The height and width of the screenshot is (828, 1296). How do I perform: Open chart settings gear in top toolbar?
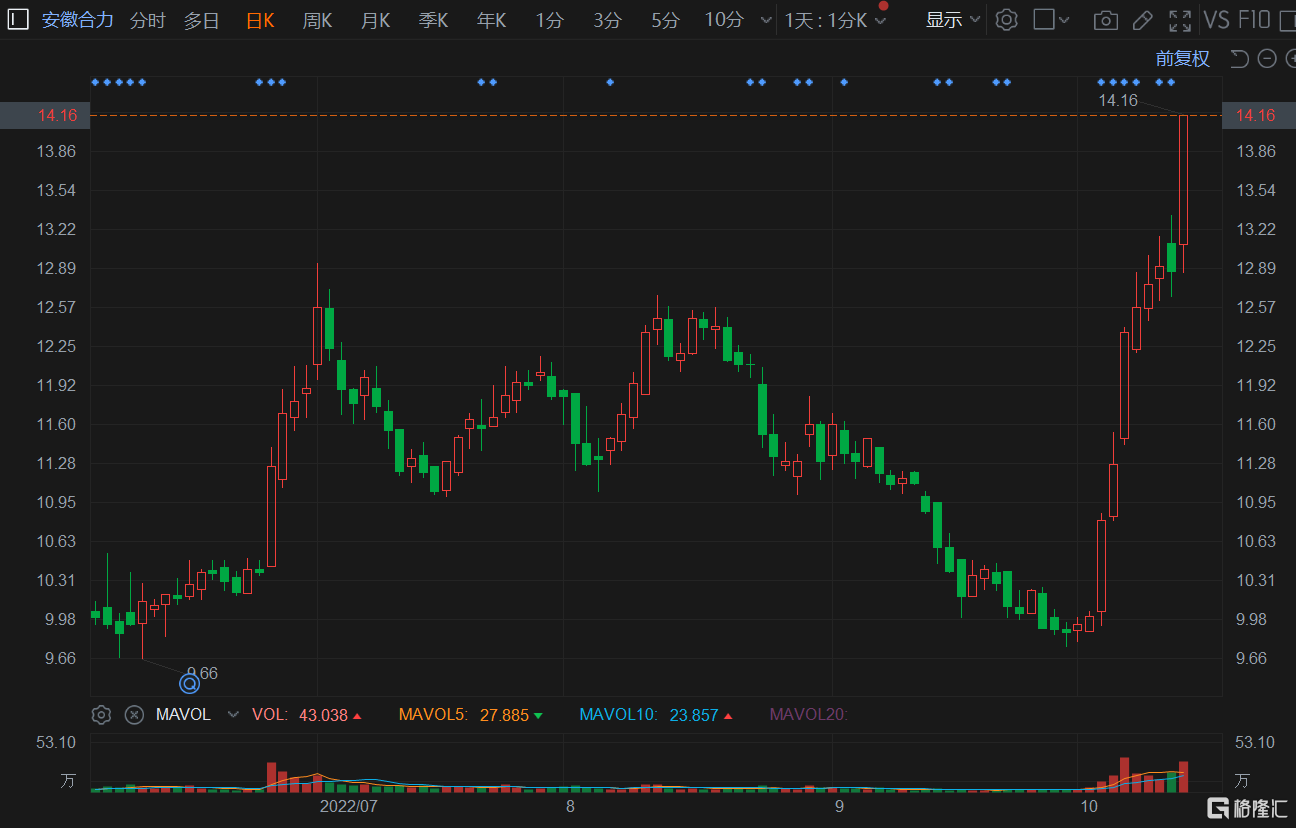tap(1007, 20)
